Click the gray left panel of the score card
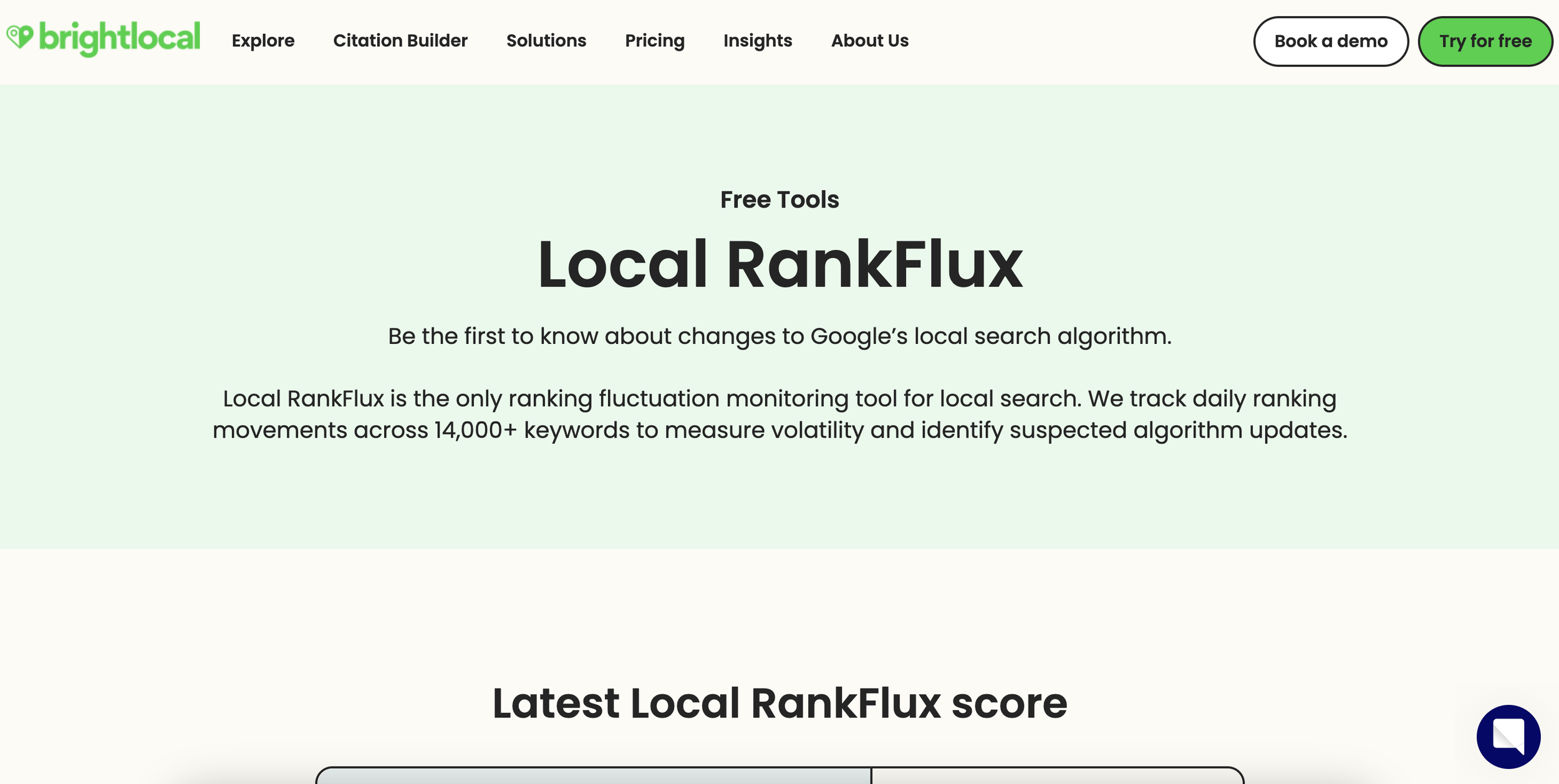1559x784 pixels. tap(592, 777)
